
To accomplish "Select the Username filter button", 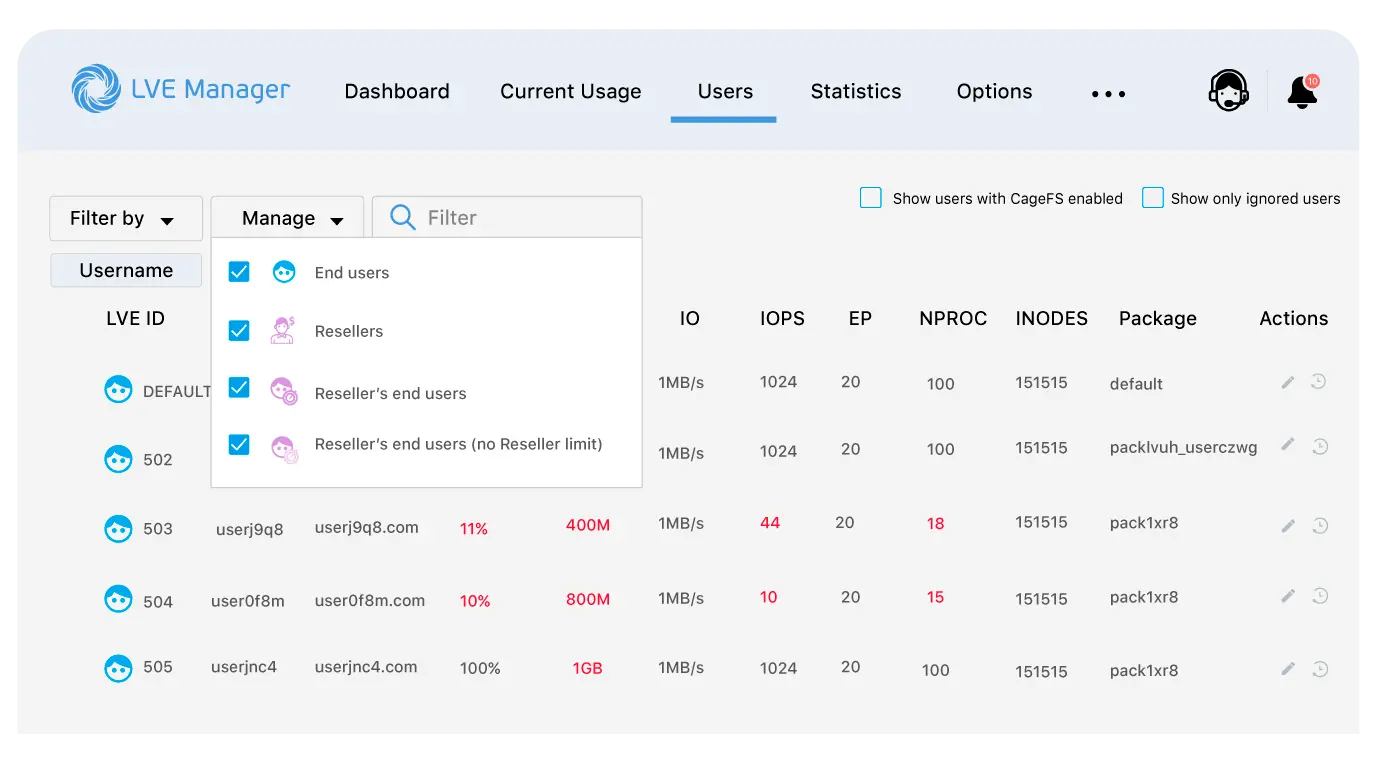I will pos(126,270).
